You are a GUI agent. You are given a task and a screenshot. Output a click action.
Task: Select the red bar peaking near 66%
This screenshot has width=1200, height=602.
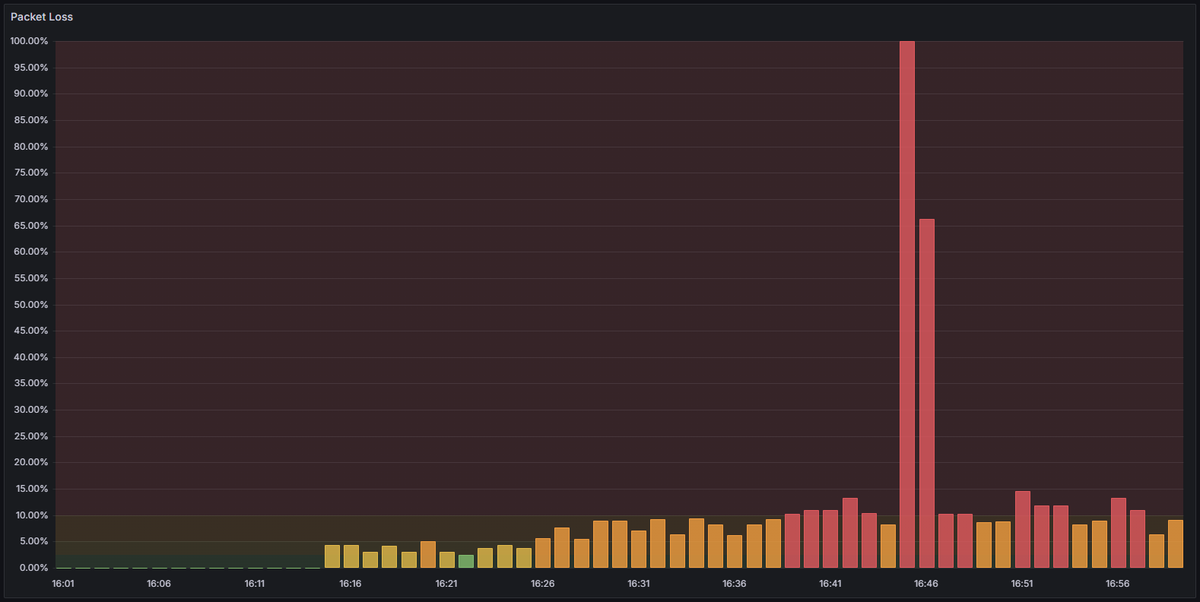pyautogui.click(x=926, y=393)
